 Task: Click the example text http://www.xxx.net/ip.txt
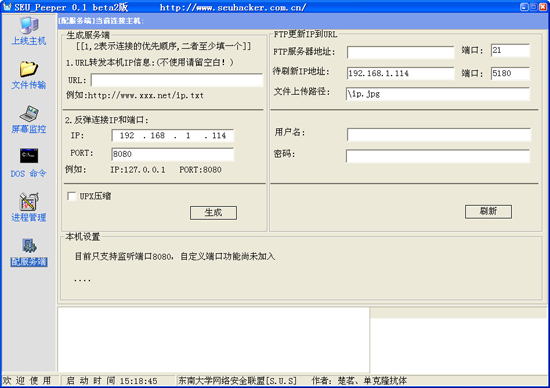point(146,95)
